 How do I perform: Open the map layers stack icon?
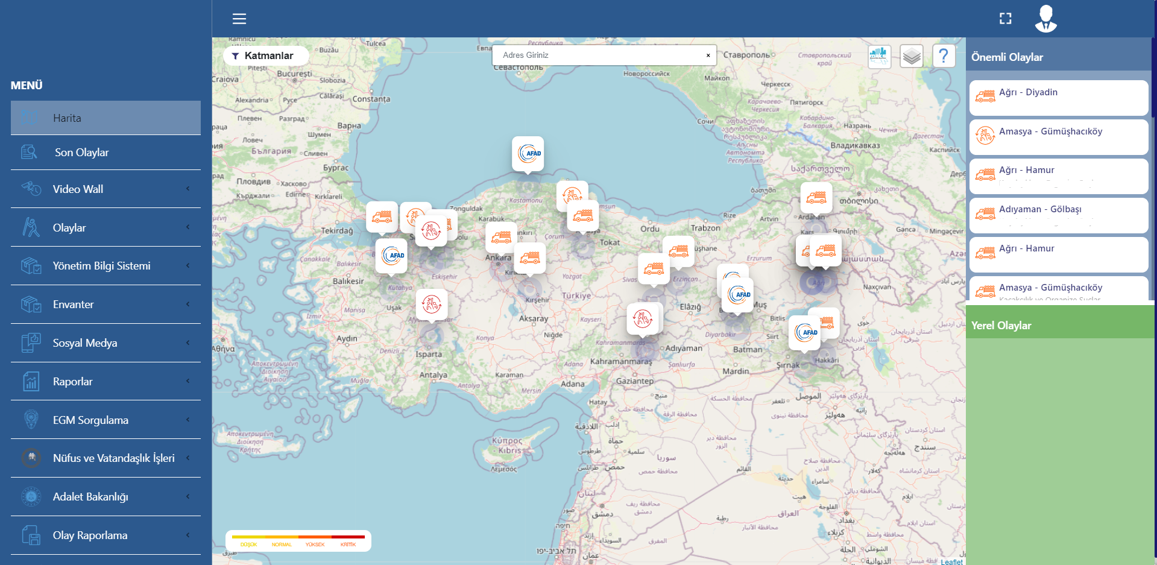(911, 56)
